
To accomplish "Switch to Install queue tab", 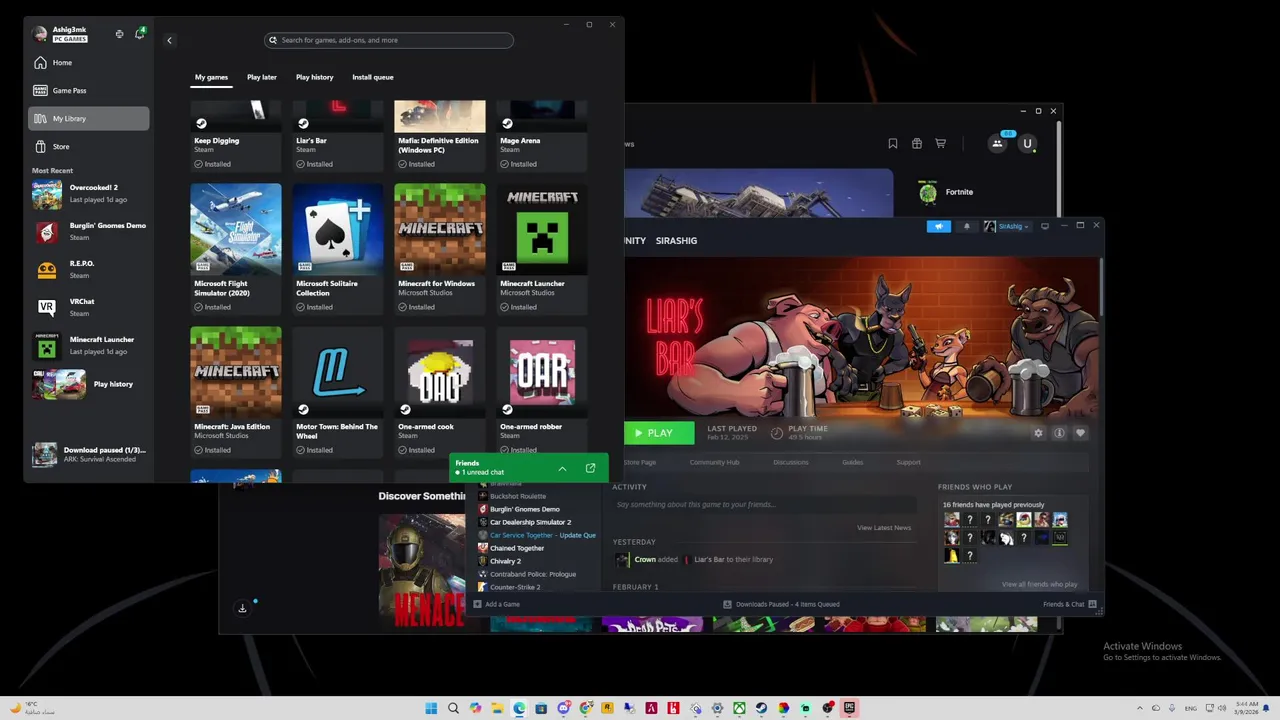I will tap(372, 77).
